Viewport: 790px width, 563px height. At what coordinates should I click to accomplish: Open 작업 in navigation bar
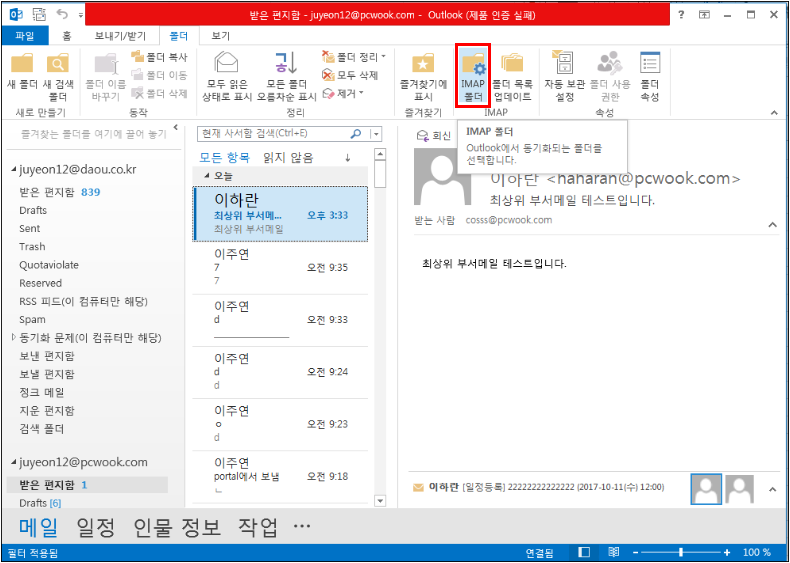click(x=258, y=527)
